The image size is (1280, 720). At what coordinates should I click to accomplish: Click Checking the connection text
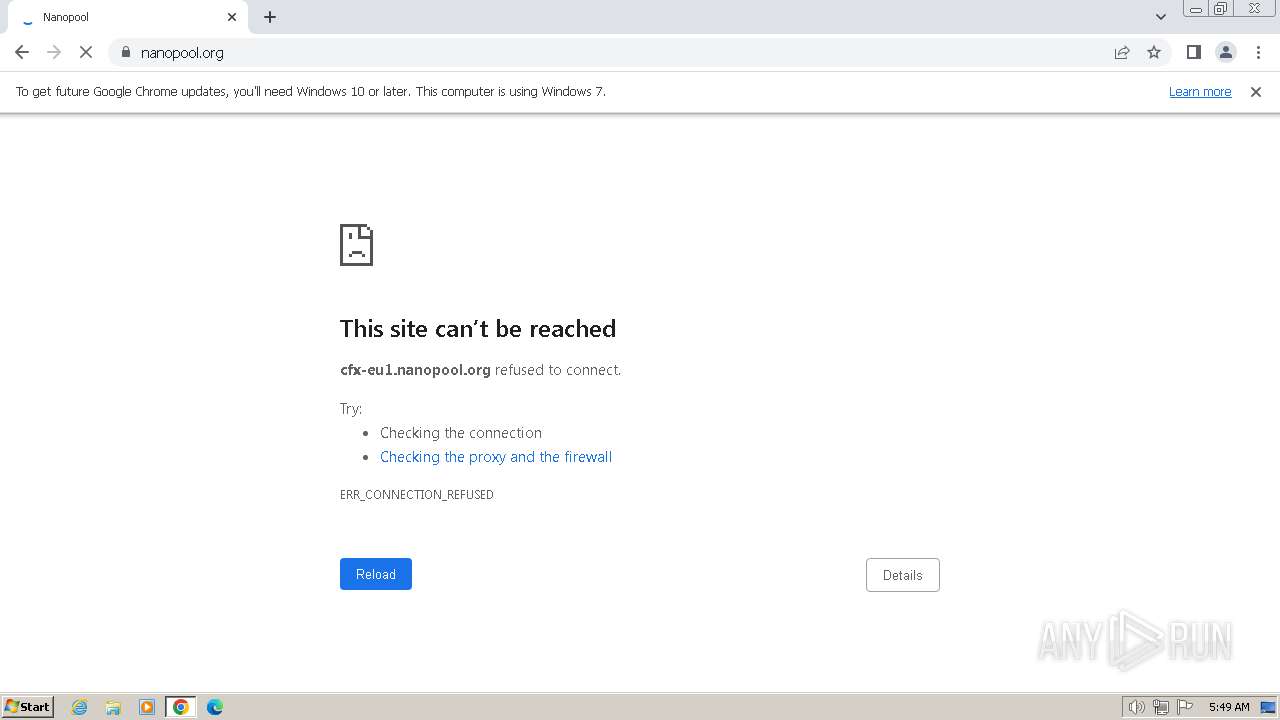[x=461, y=433]
